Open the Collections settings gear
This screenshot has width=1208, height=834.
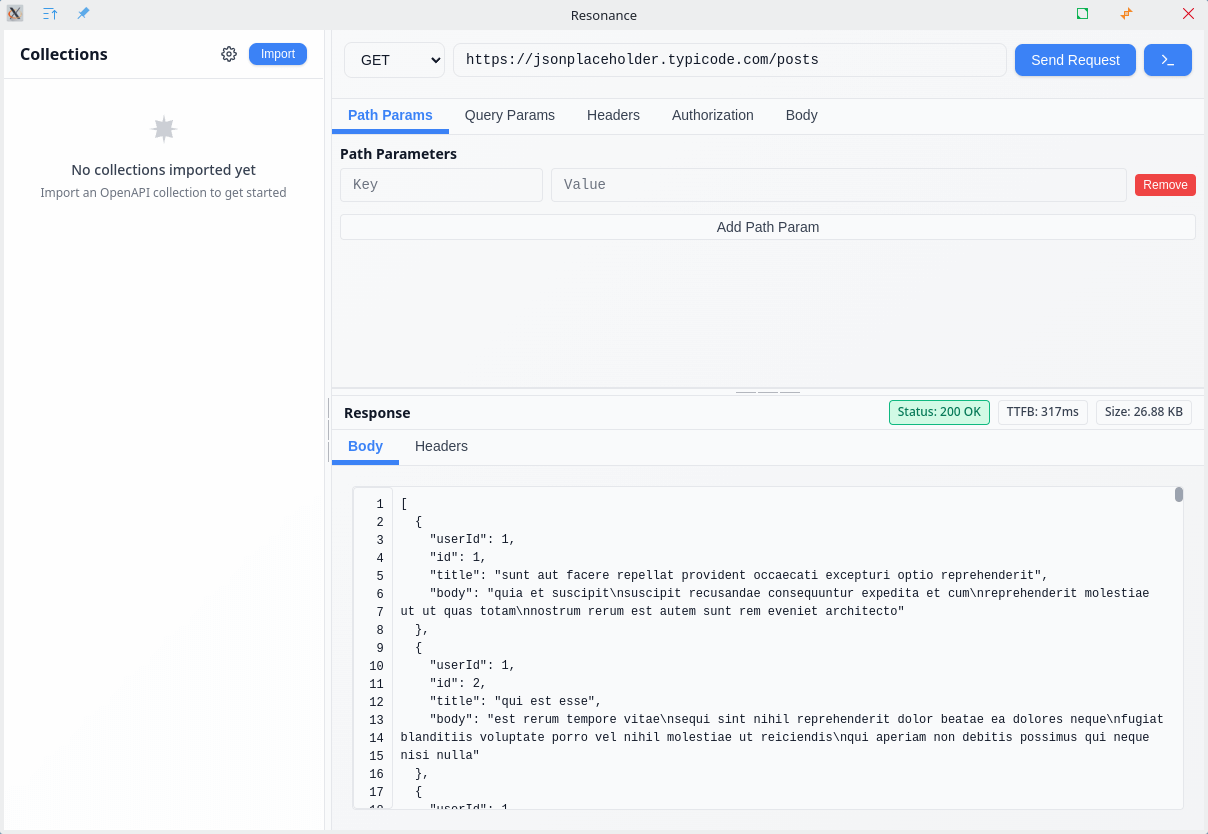point(229,54)
